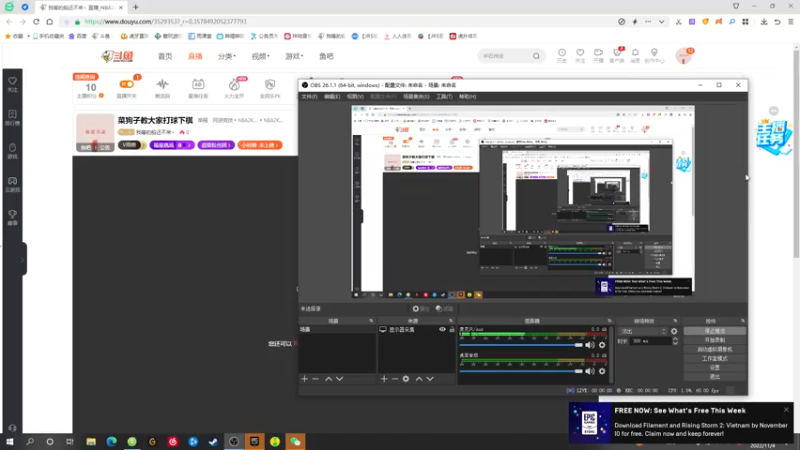Open the View menu in OBS
Viewport: 800px width, 450px height.
(x=355, y=96)
